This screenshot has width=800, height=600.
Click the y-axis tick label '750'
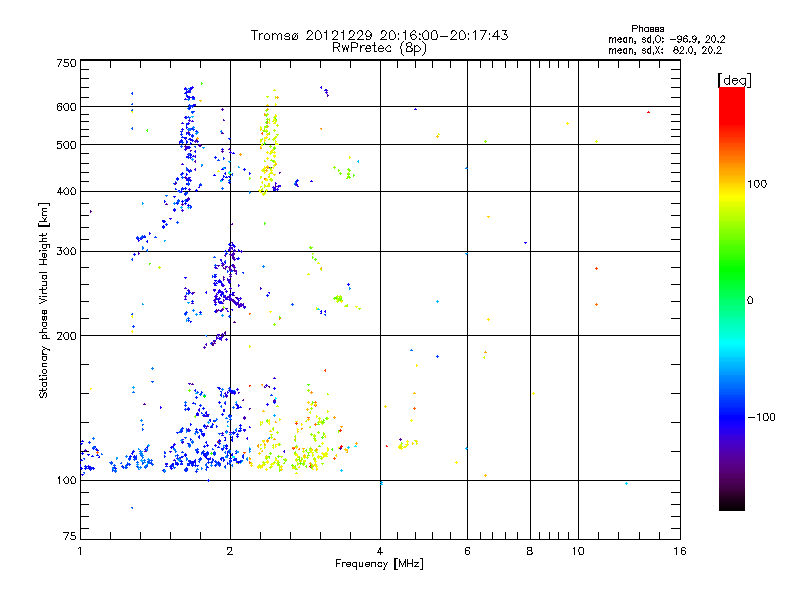66,63
